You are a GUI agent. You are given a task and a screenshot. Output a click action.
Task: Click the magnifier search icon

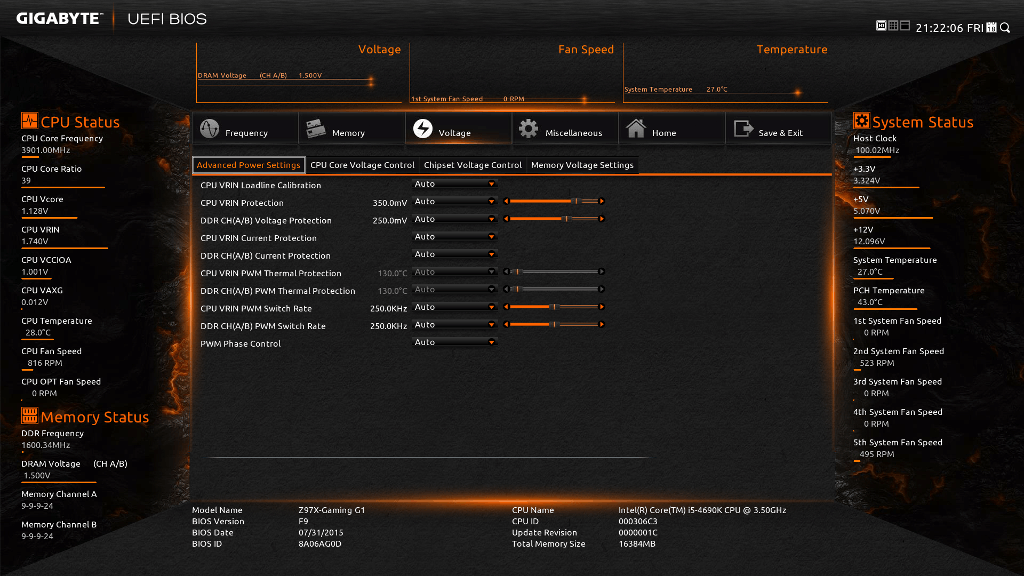point(1005,27)
